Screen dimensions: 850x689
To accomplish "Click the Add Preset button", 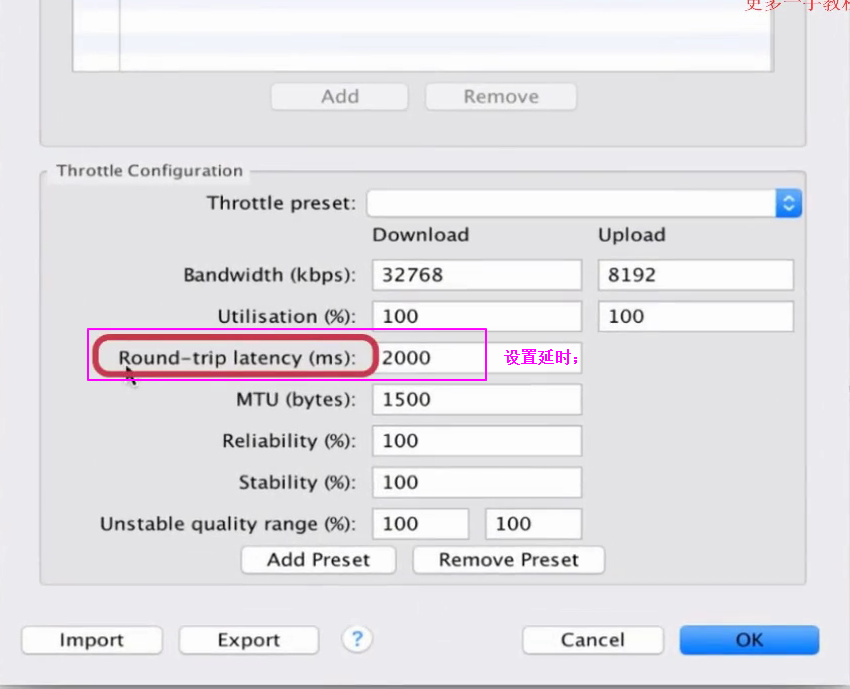I will tap(318, 560).
